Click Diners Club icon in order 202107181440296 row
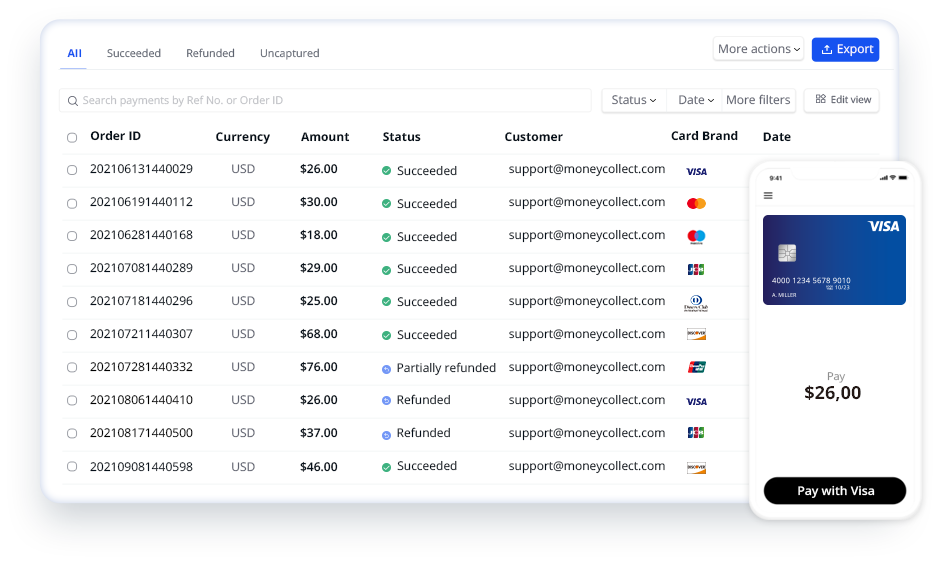This screenshot has height=564, width=940. 696,303
